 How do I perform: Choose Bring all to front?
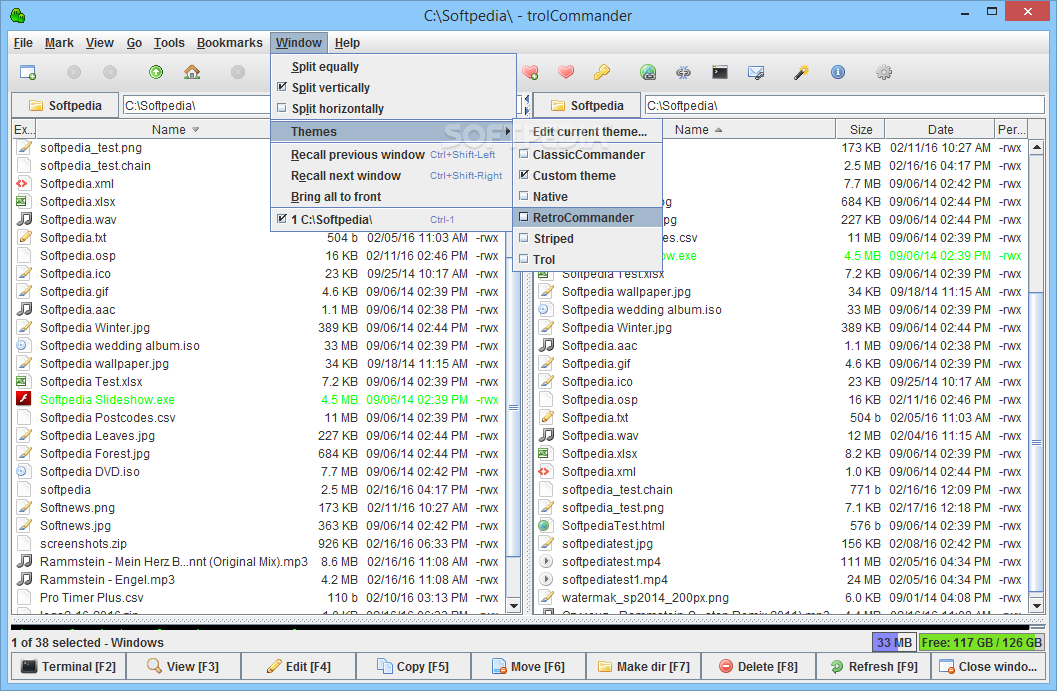(392, 196)
